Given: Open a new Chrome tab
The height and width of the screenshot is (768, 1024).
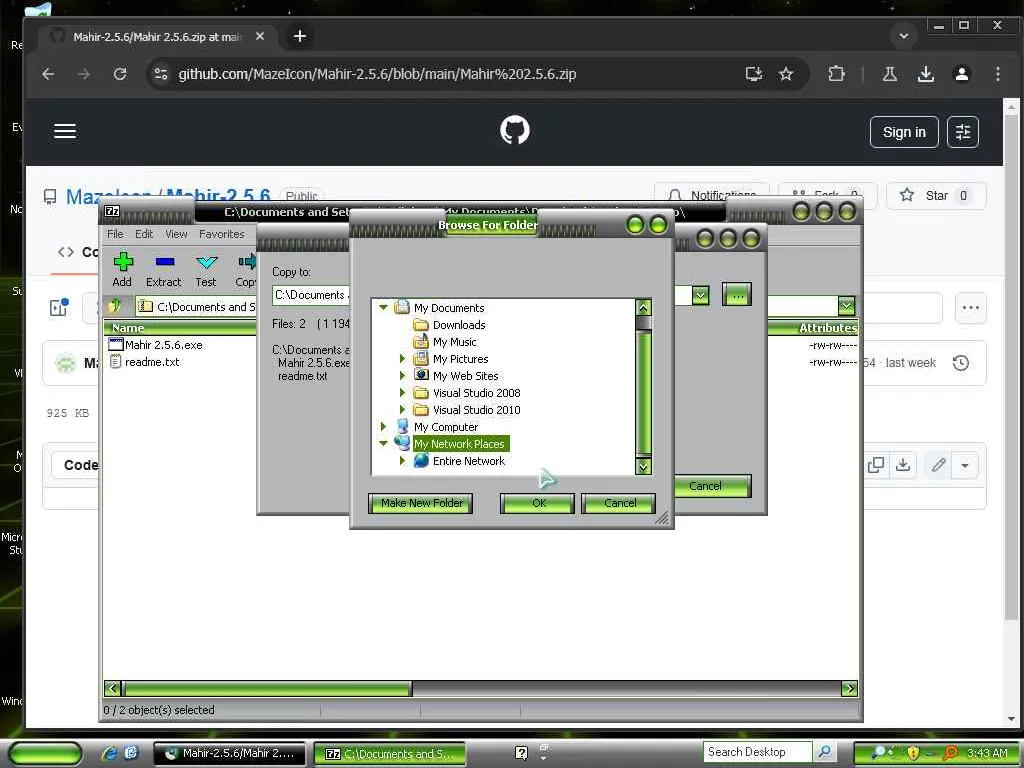Looking at the screenshot, I should 300,37.
